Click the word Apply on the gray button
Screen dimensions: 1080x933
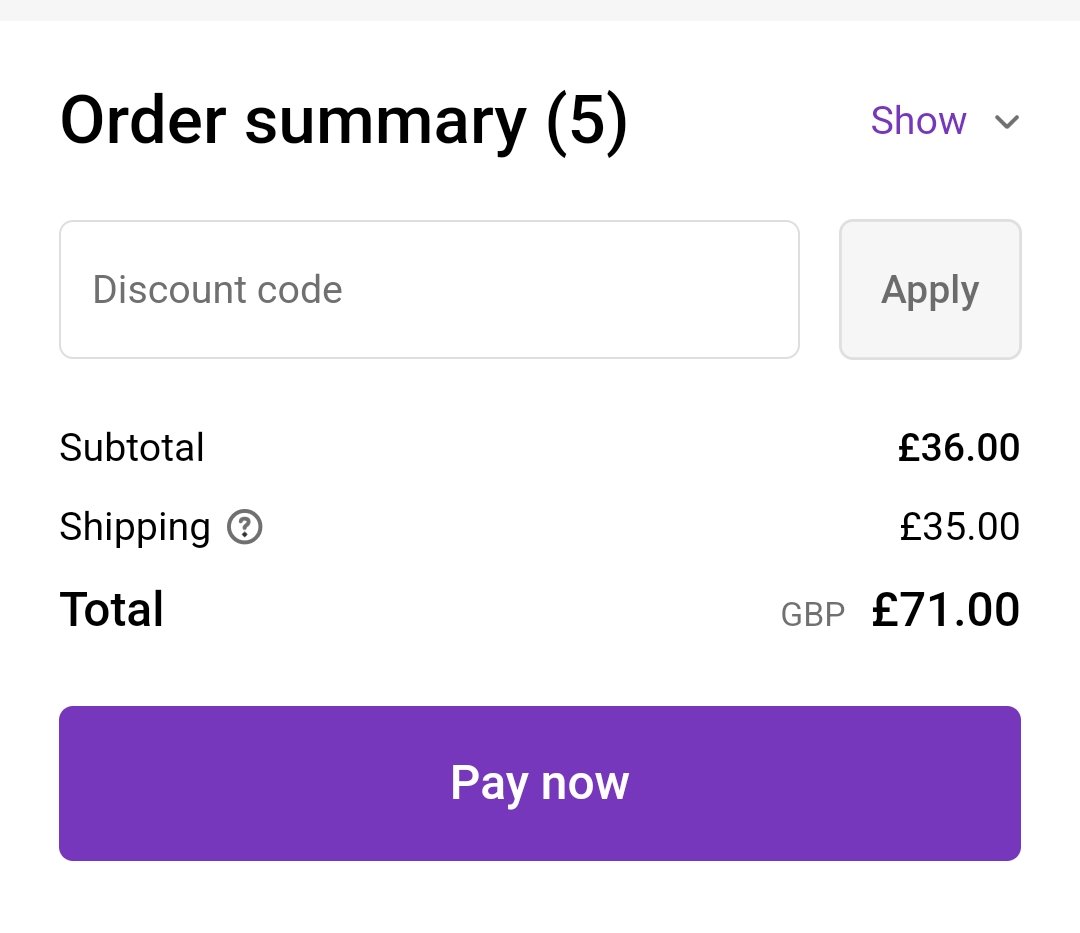pos(930,290)
